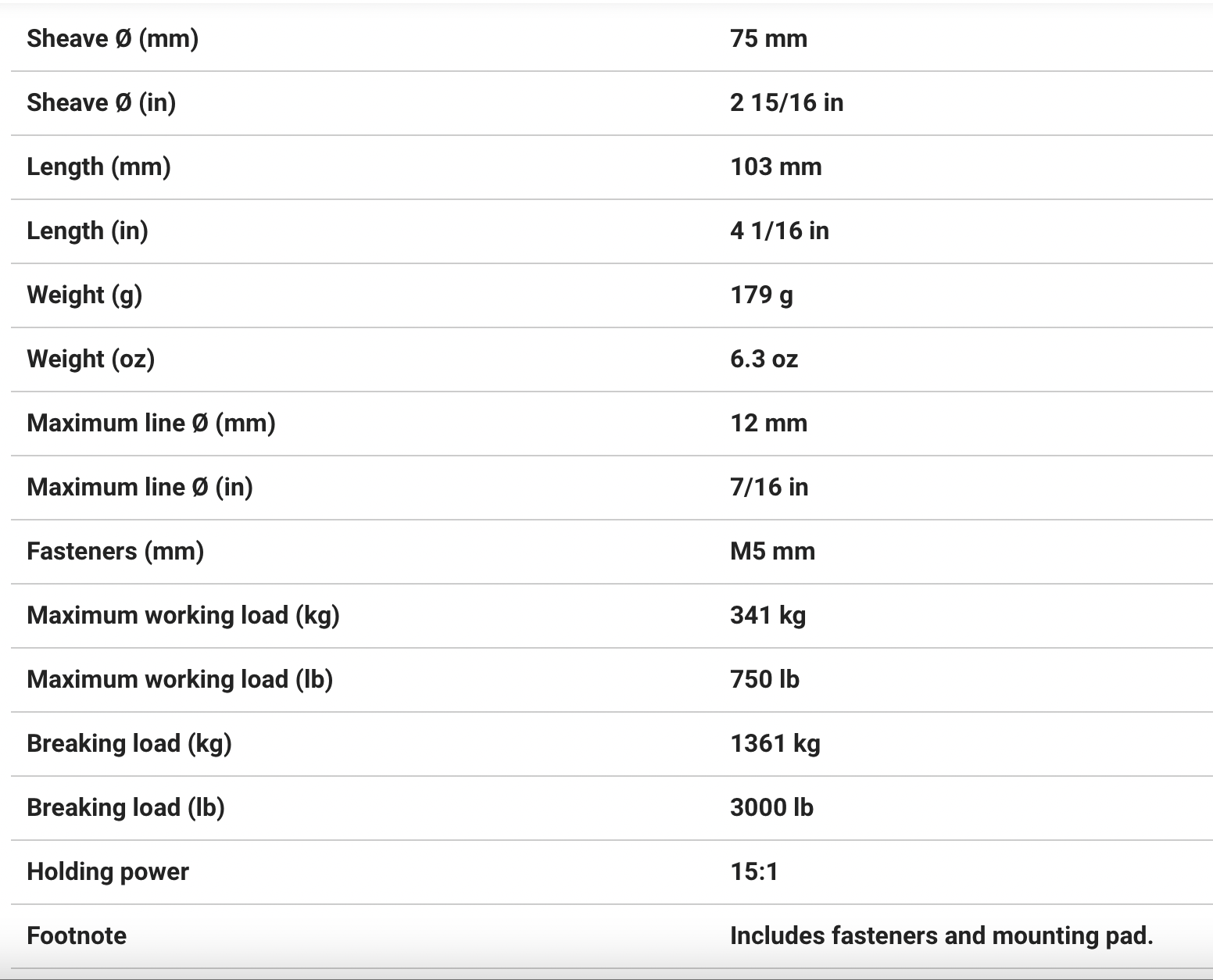Click the "2 15/16 in" sheave value
Viewport: 1213px width, 980px height.
tap(786, 102)
